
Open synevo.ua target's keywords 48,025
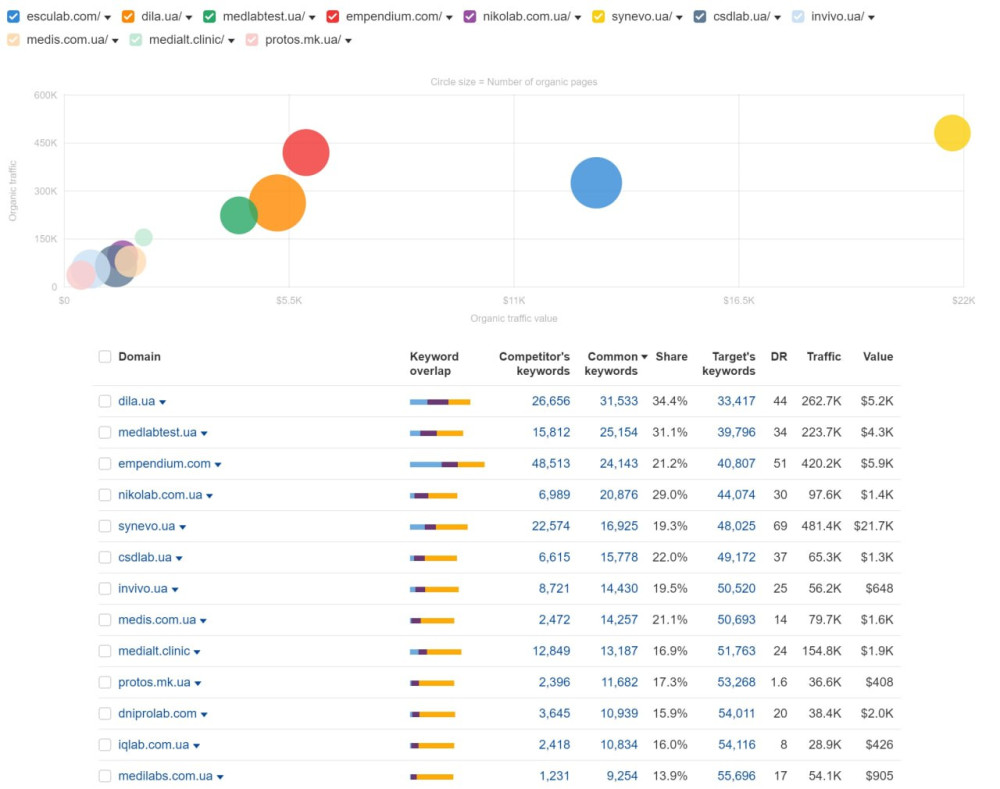click(x=736, y=526)
